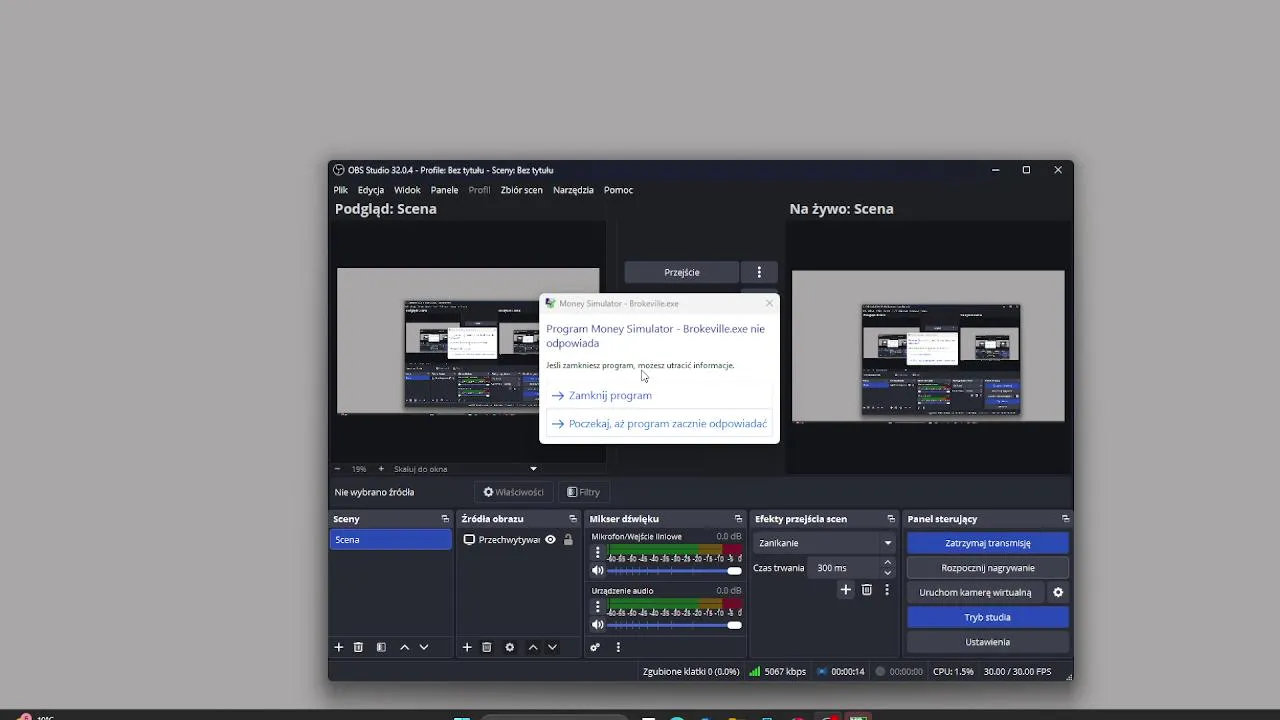Open advanced audio properties gears icon
Screen dimensions: 1280x720
[x=595, y=647]
